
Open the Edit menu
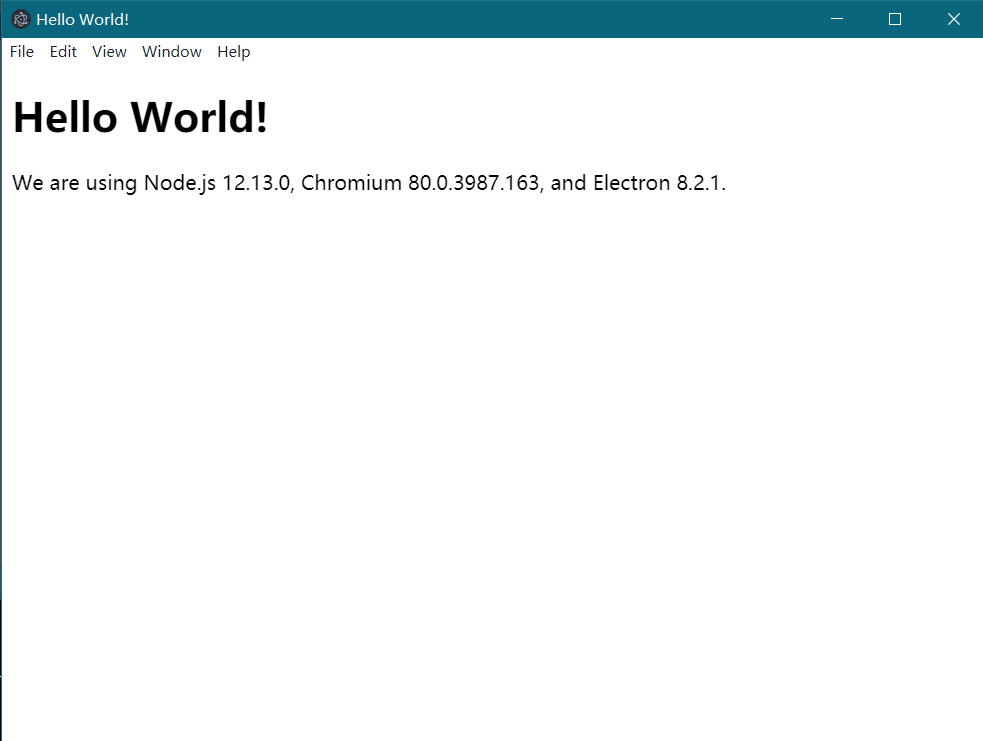click(x=63, y=52)
